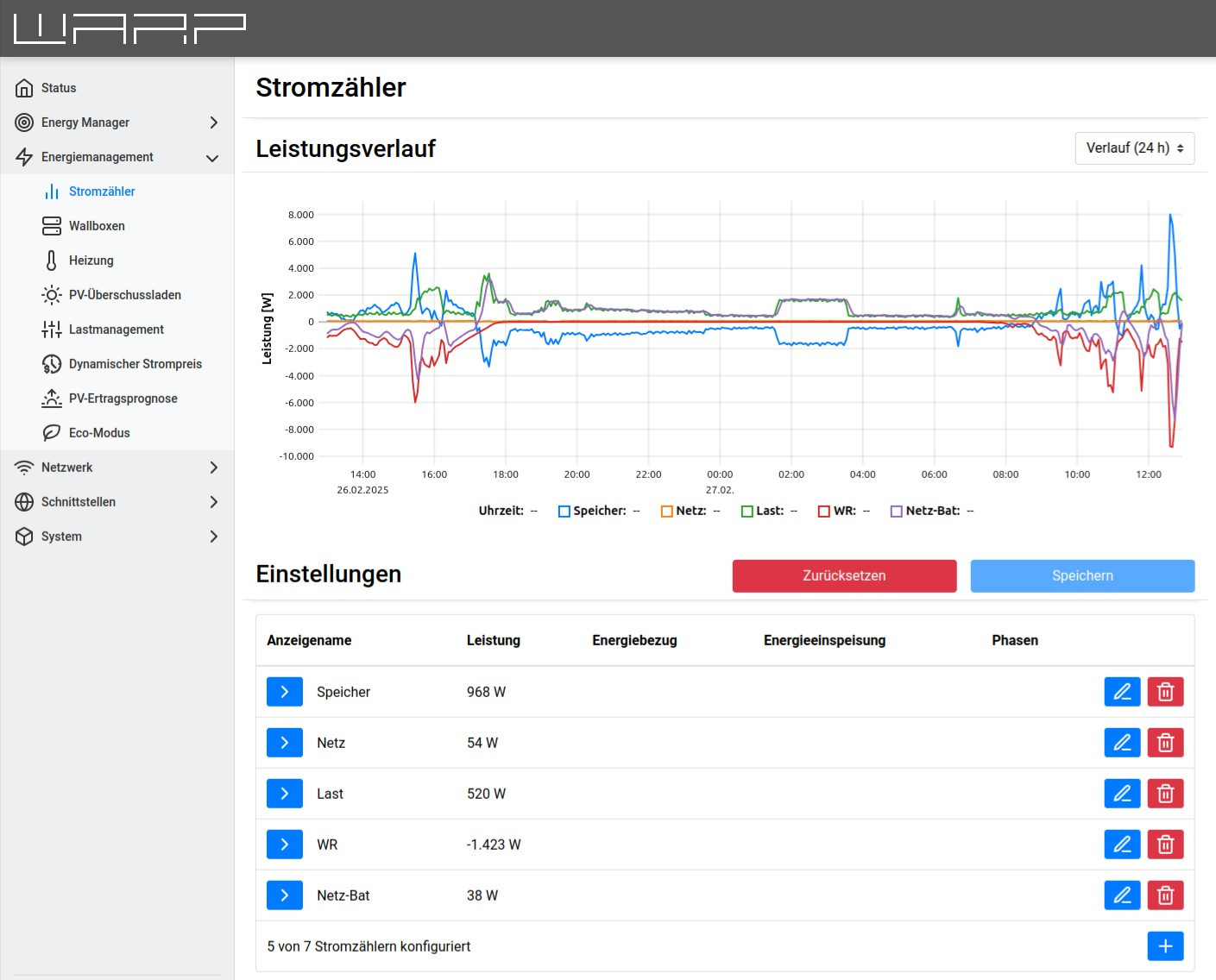Click the pencil edit icon for Speicher
Image resolution: width=1216 pixels, height=980 pixels.
point(1122,692)
